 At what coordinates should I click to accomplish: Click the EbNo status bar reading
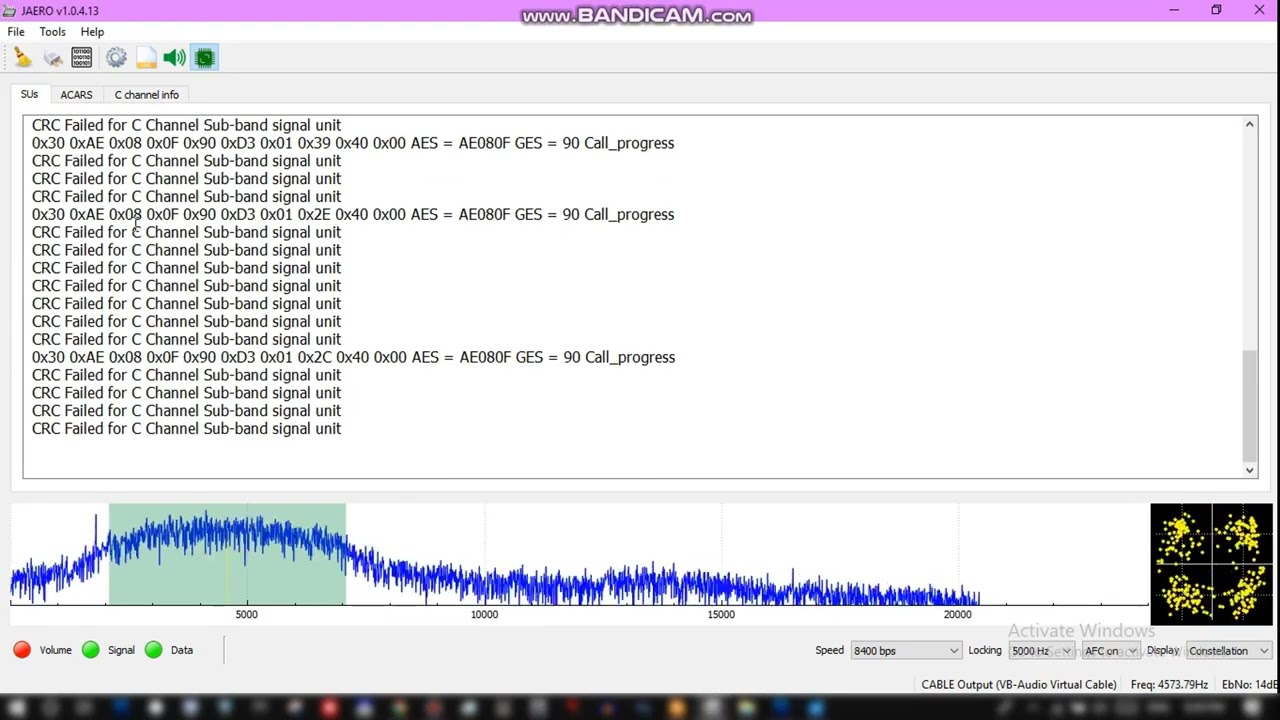tap(1250, 685)
